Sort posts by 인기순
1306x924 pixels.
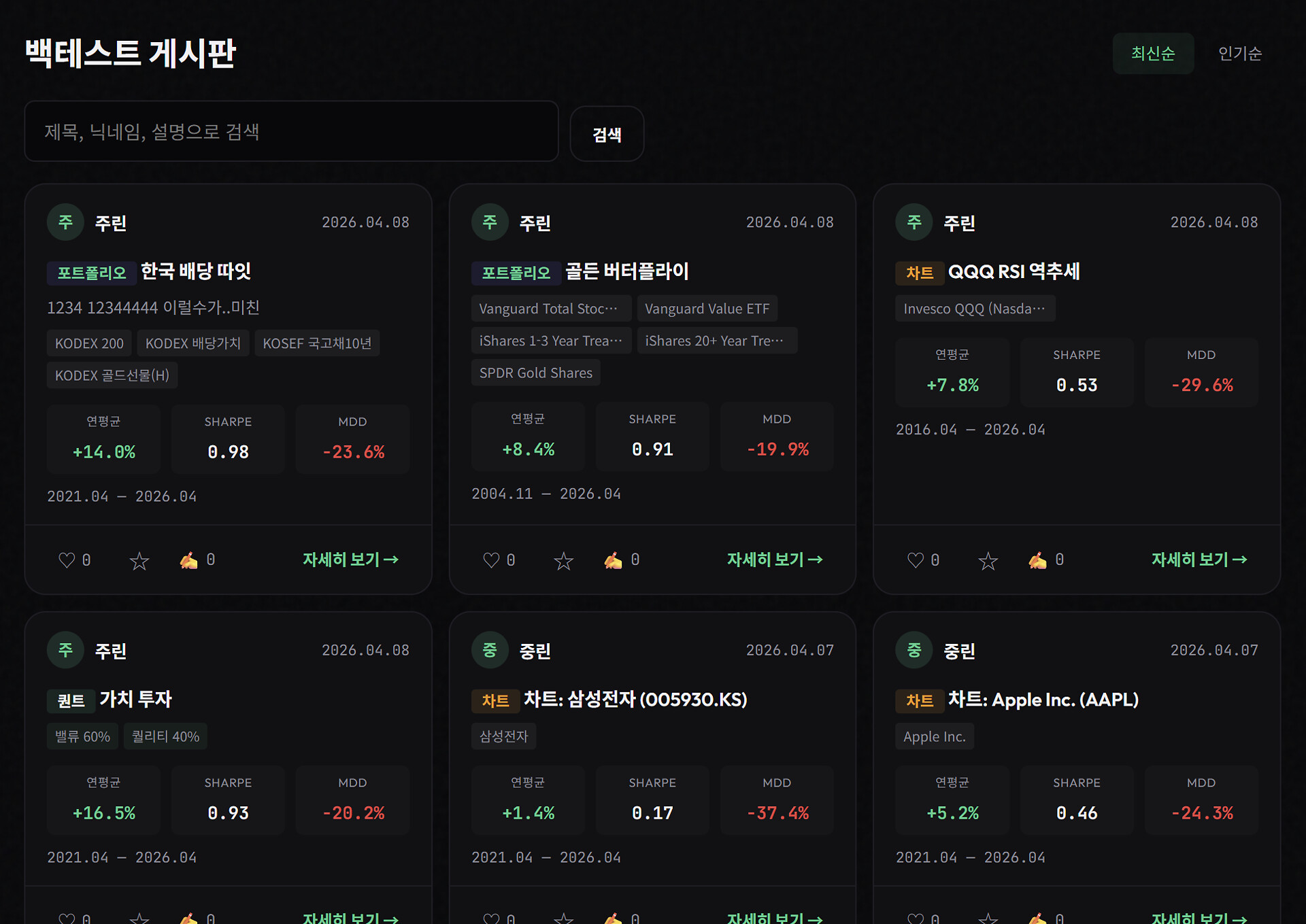[x=1239, y=54]
